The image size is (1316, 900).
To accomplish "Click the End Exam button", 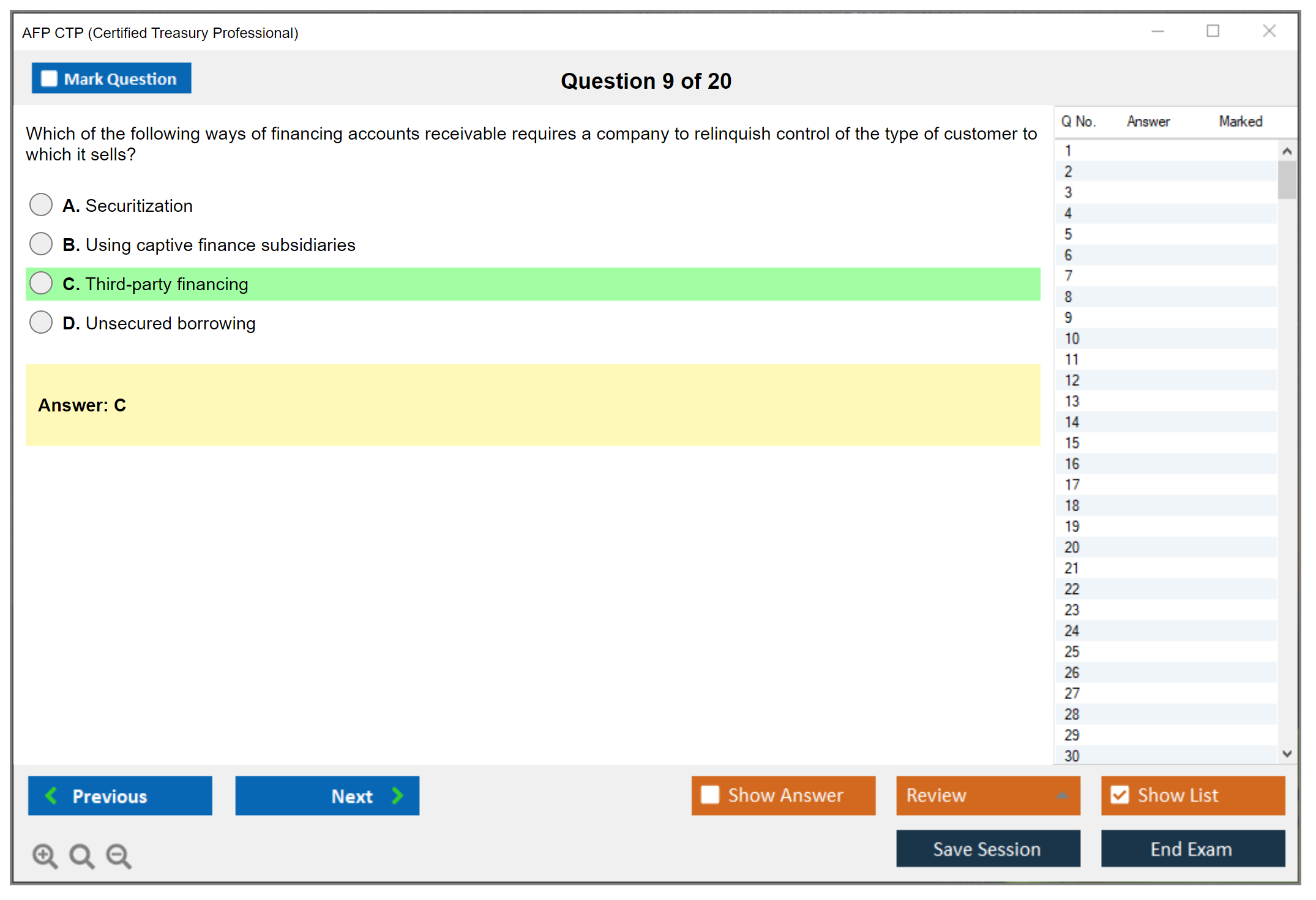I will (x=1192, y=849).
